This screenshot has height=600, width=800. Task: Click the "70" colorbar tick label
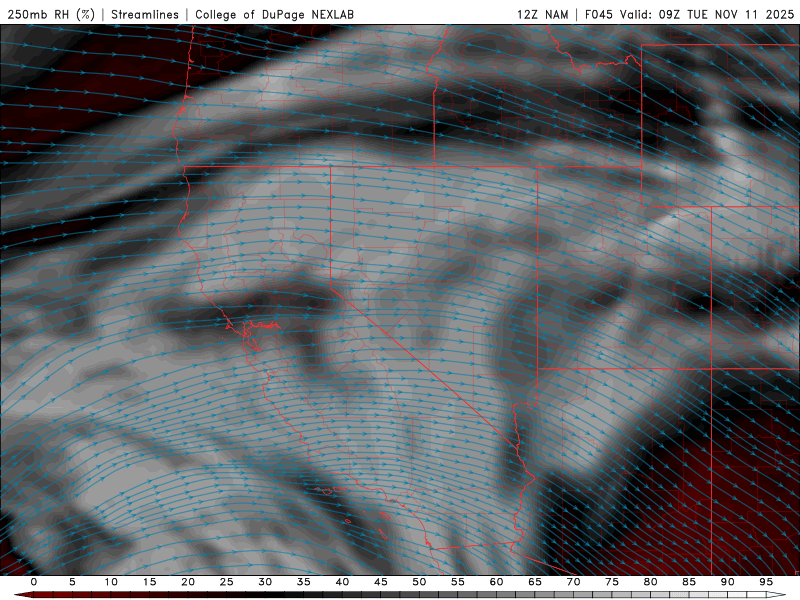573,582
